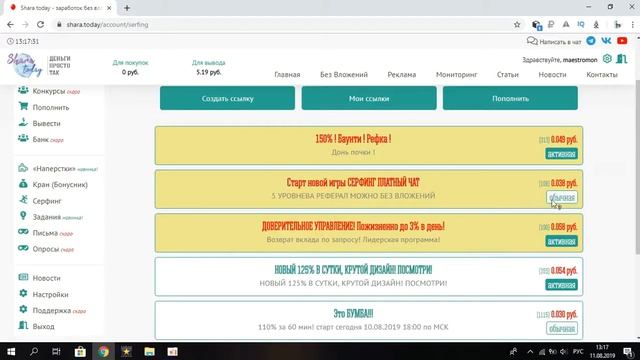This screenshot has width=640, height=360.
Task: Click the teal Пополнить button
Action: pos(510,98)
